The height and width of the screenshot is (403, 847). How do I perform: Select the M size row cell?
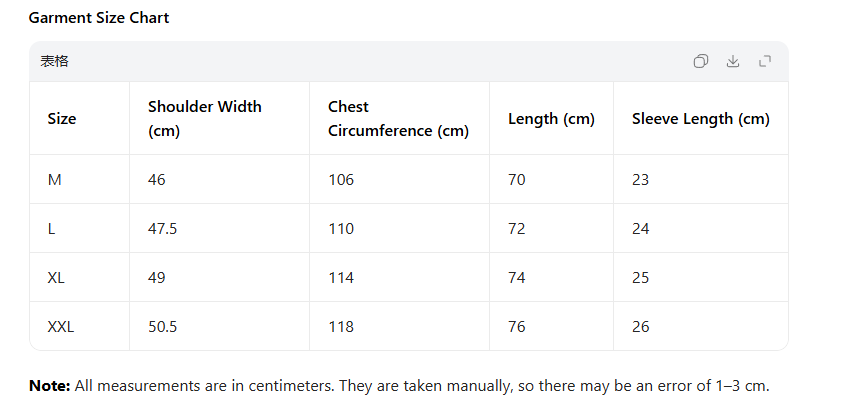55,180
